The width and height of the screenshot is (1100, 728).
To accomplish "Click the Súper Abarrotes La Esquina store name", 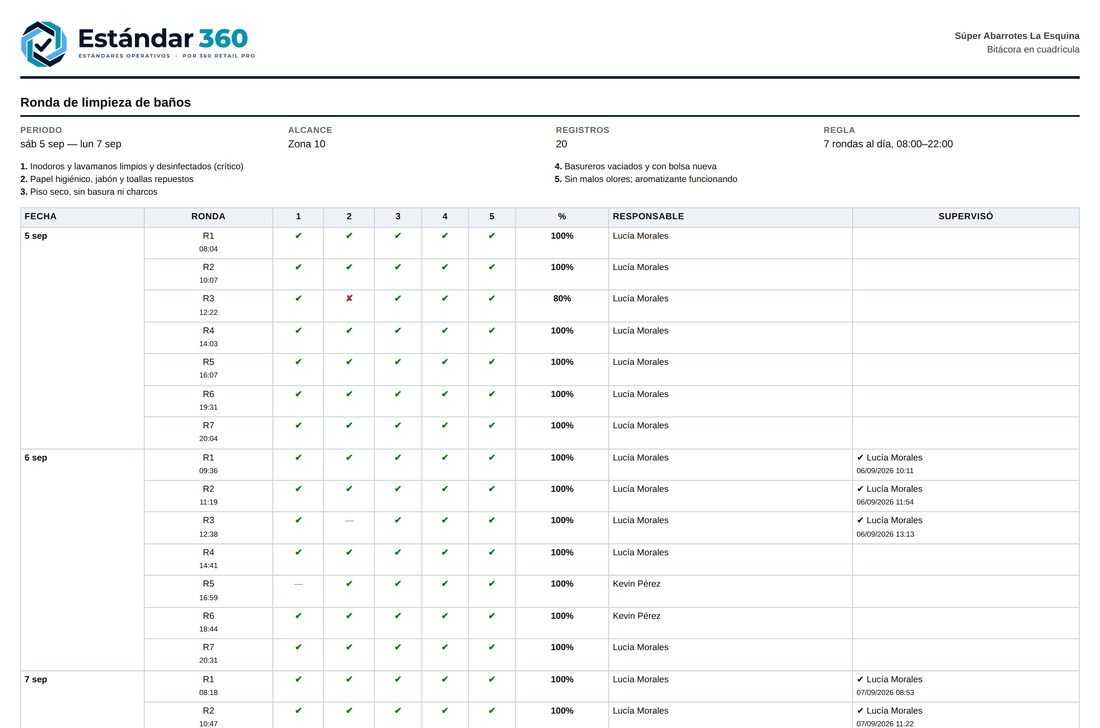I will point(1017,36).
